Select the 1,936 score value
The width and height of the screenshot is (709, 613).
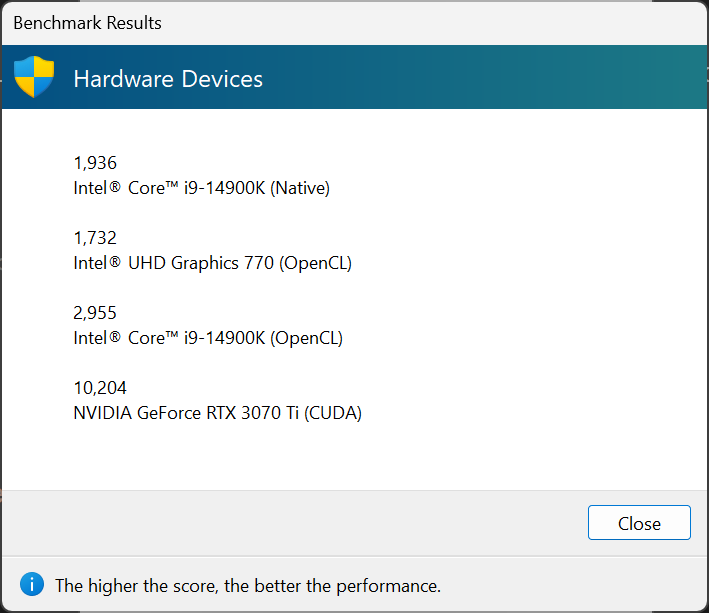(x=95, y=163)
